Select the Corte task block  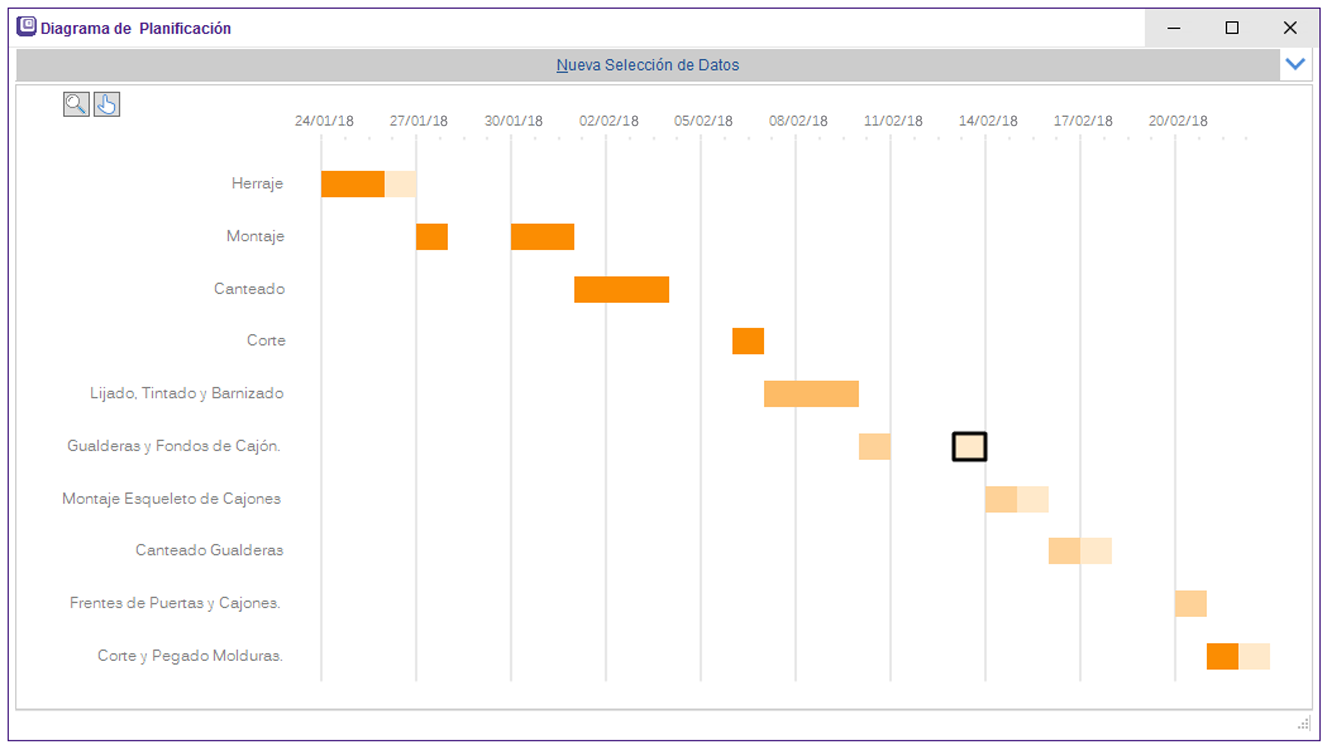[748, 341]
